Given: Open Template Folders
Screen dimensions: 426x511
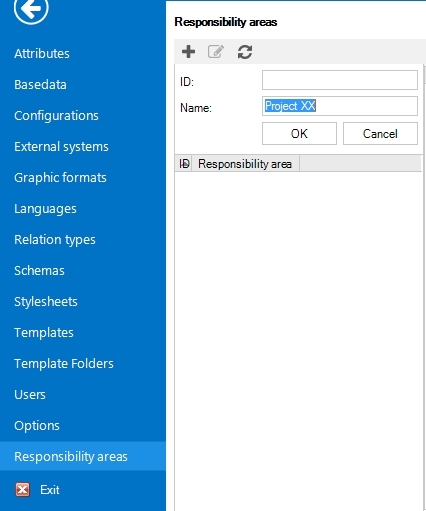Looking at the screenshot, I should pyautogui.click(x=64, y=364).
